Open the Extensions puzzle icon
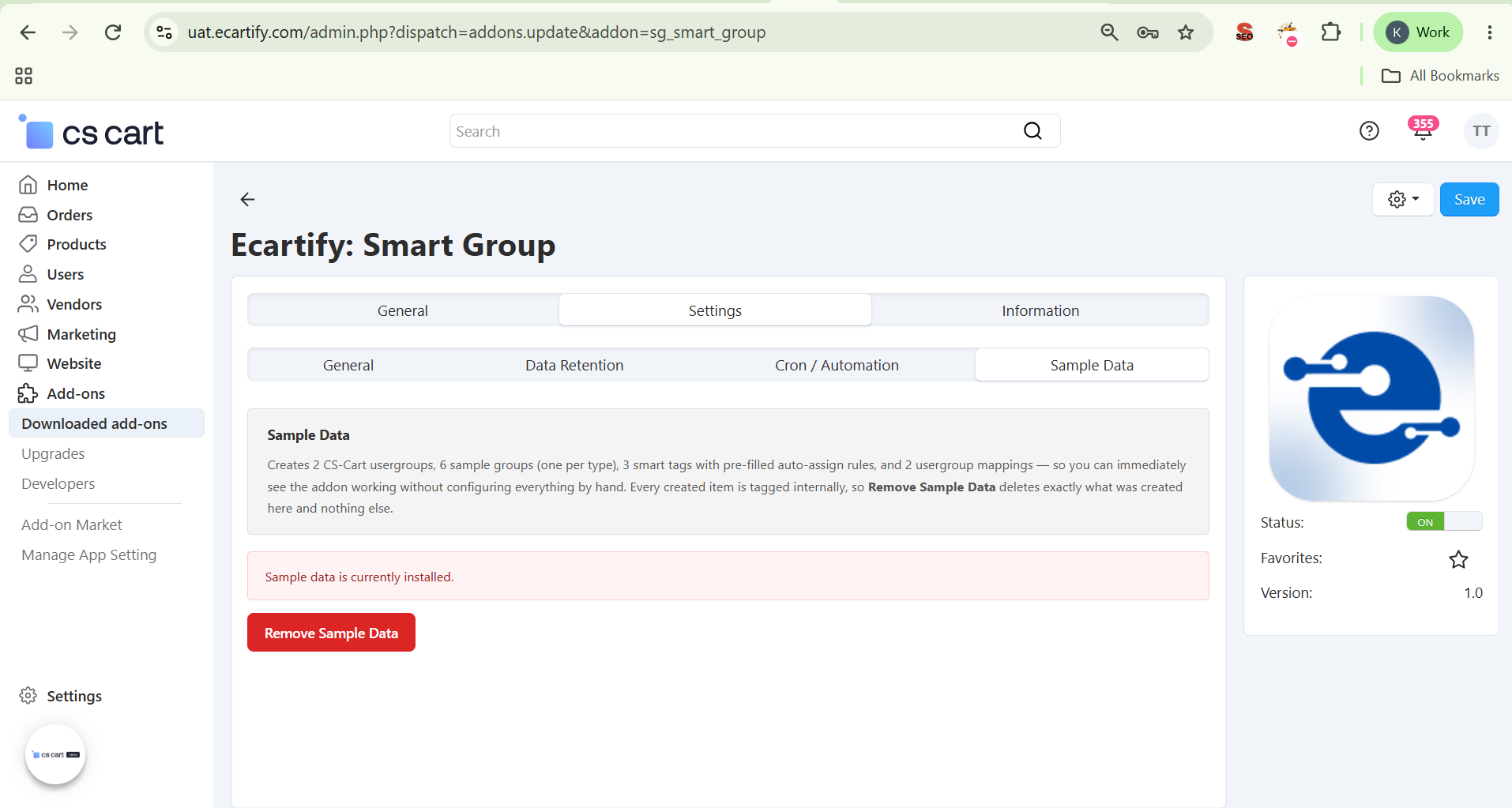This screenshot has width=1512, height=808. (1331, 32)
